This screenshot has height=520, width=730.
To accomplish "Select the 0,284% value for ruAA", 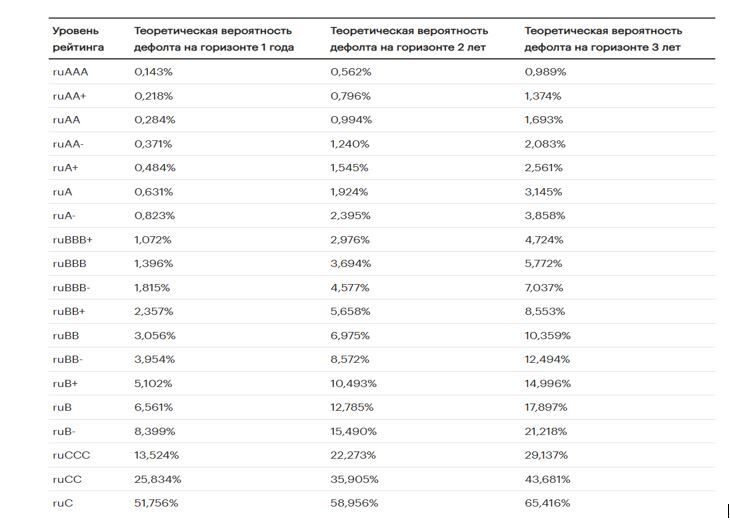I will click(x=155, y=120).
